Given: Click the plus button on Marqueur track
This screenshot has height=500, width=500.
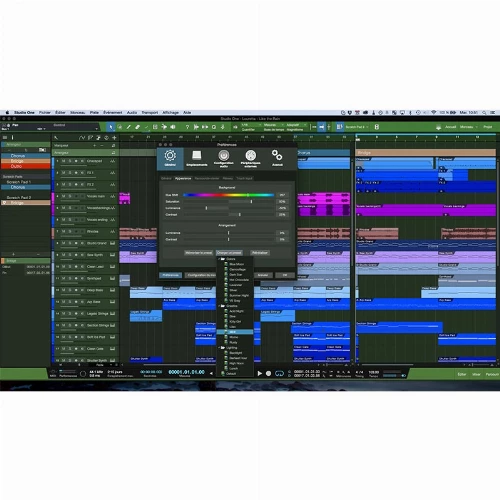Looking at the screenshot, I should click(95, 146).
